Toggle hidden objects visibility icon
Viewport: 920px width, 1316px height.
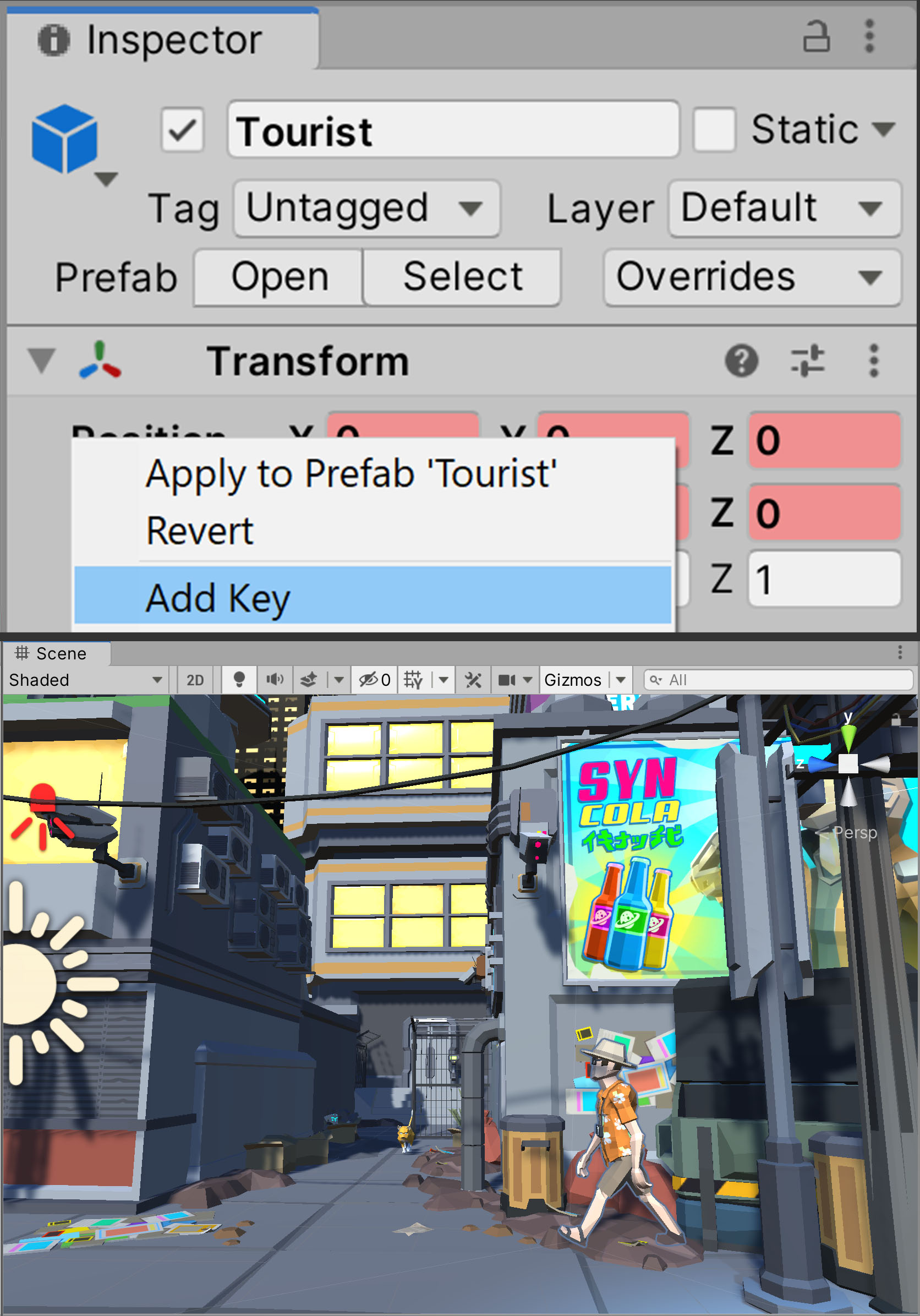[374, 680]
